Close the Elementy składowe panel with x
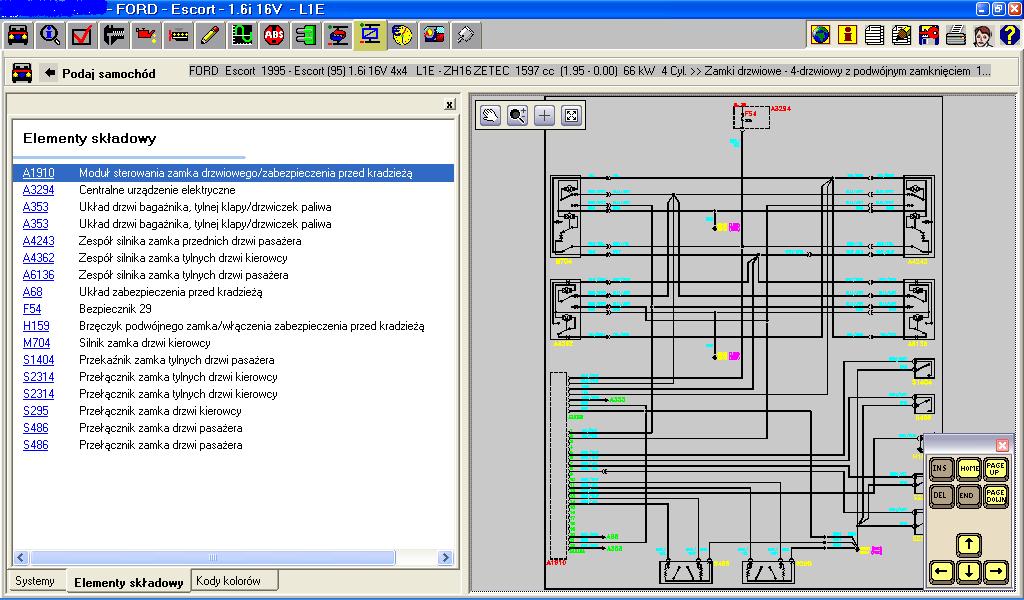 [449, 104]
